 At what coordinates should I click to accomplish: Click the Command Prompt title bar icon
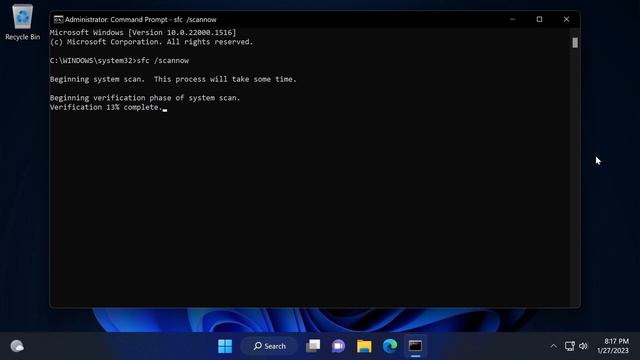(x=58, y=20)
